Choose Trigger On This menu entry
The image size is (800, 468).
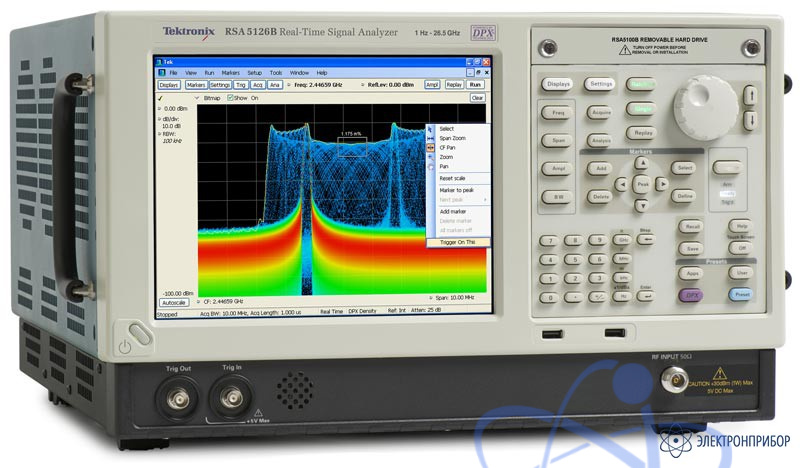click(x=456, y=241)
